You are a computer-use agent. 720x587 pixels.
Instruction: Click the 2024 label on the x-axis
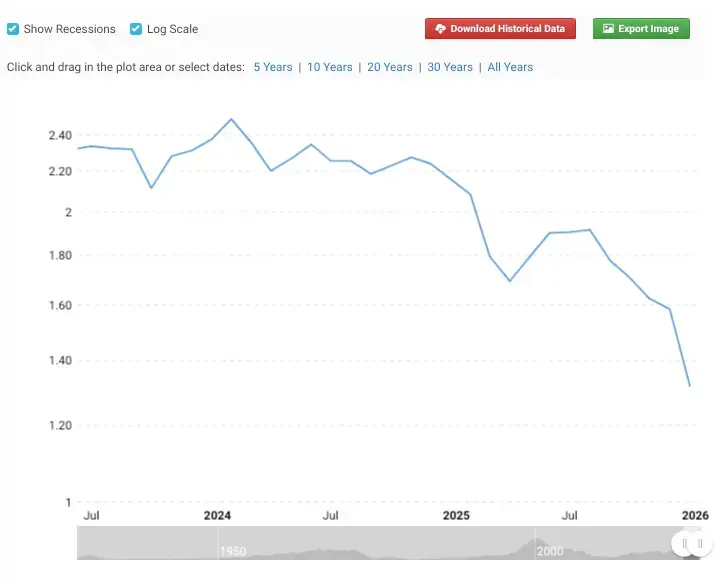(x=217, y=516)
